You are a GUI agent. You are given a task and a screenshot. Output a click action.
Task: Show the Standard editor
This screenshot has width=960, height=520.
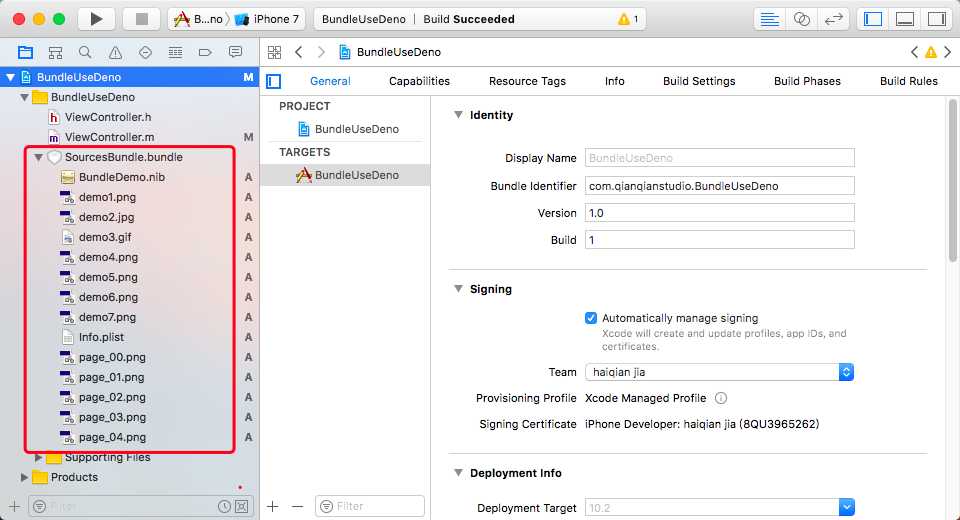[769, 19]
